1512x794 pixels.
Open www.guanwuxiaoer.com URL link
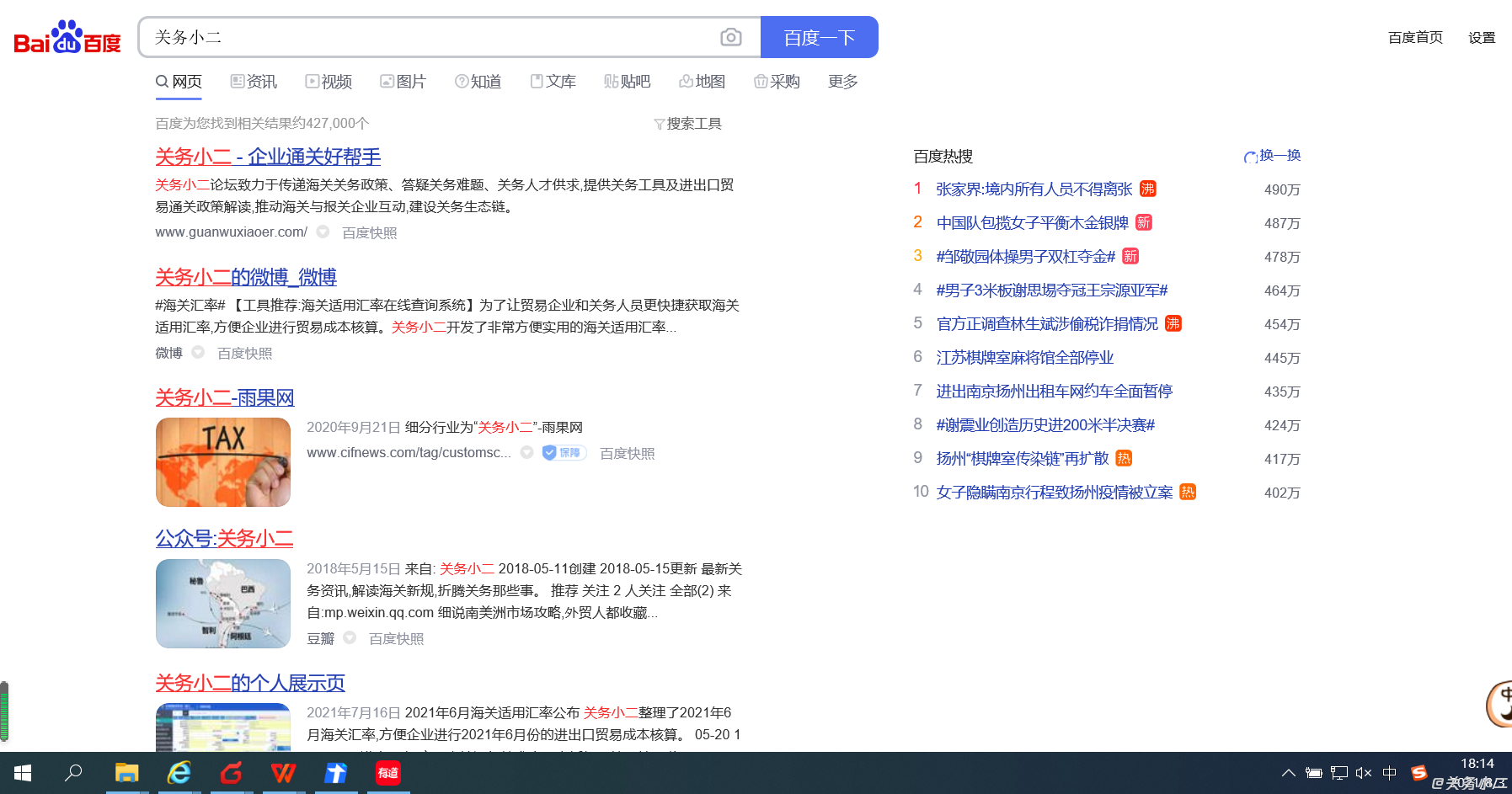pyautogui.click(x=231, y=232)
